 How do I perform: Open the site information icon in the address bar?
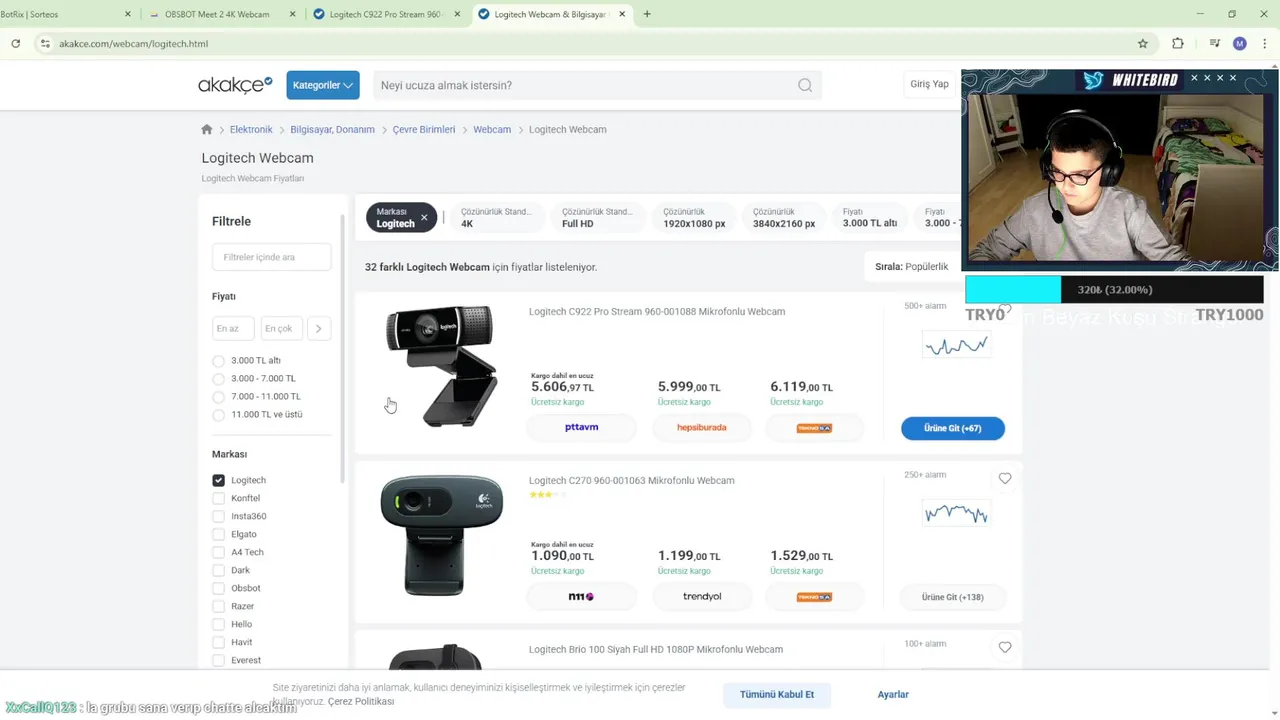pos(44,44)
